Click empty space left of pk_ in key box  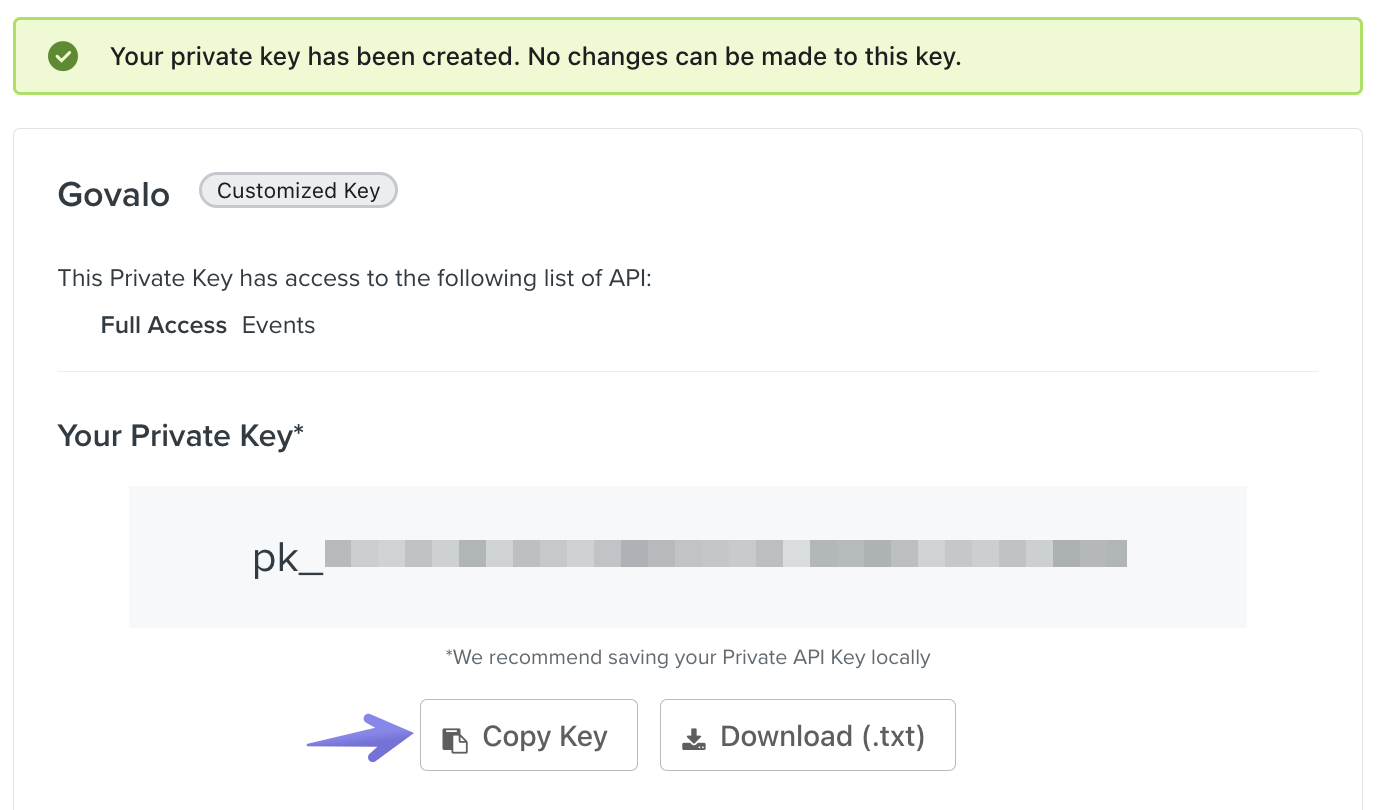point(190,557)
